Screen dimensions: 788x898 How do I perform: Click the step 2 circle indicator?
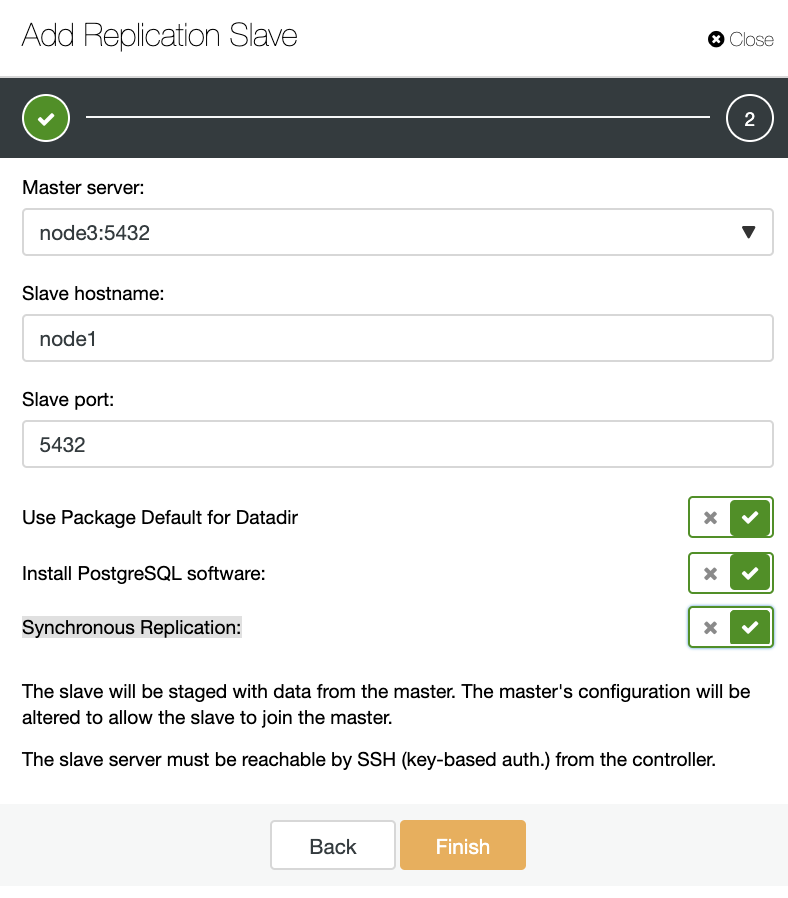tap(750, 118)
